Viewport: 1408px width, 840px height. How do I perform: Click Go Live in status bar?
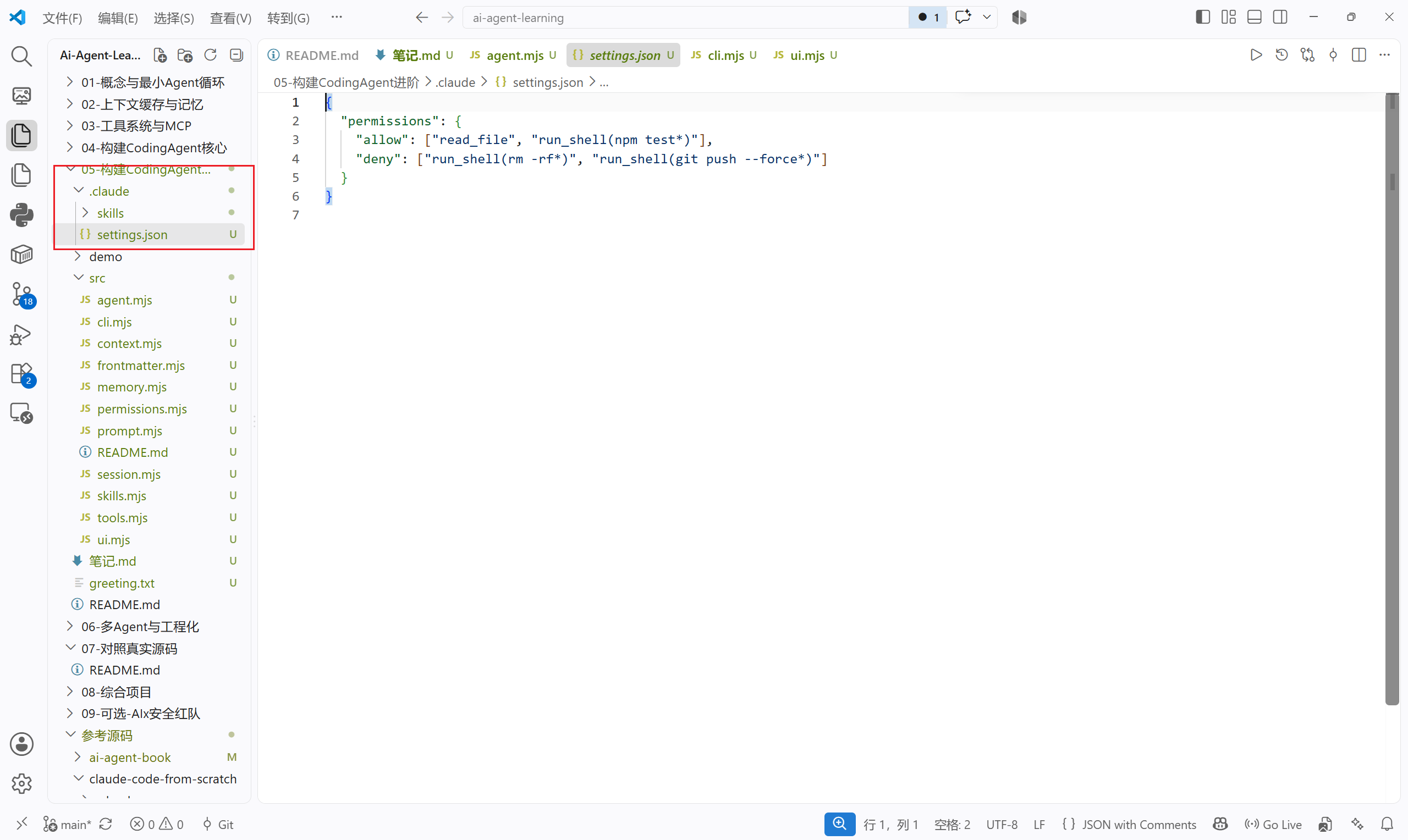[1273, 824]
